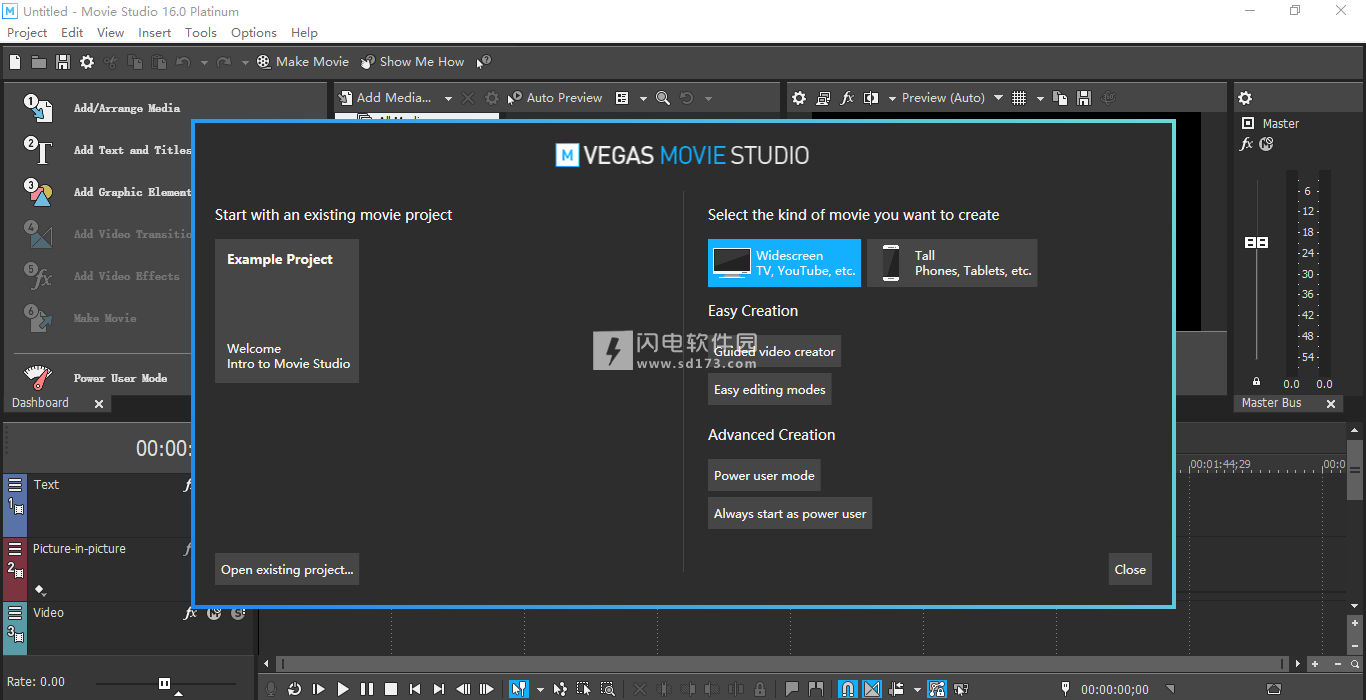Screen dimensions: 1366x700
Task: Select the Tall movie format
Action: pos(952,263)
